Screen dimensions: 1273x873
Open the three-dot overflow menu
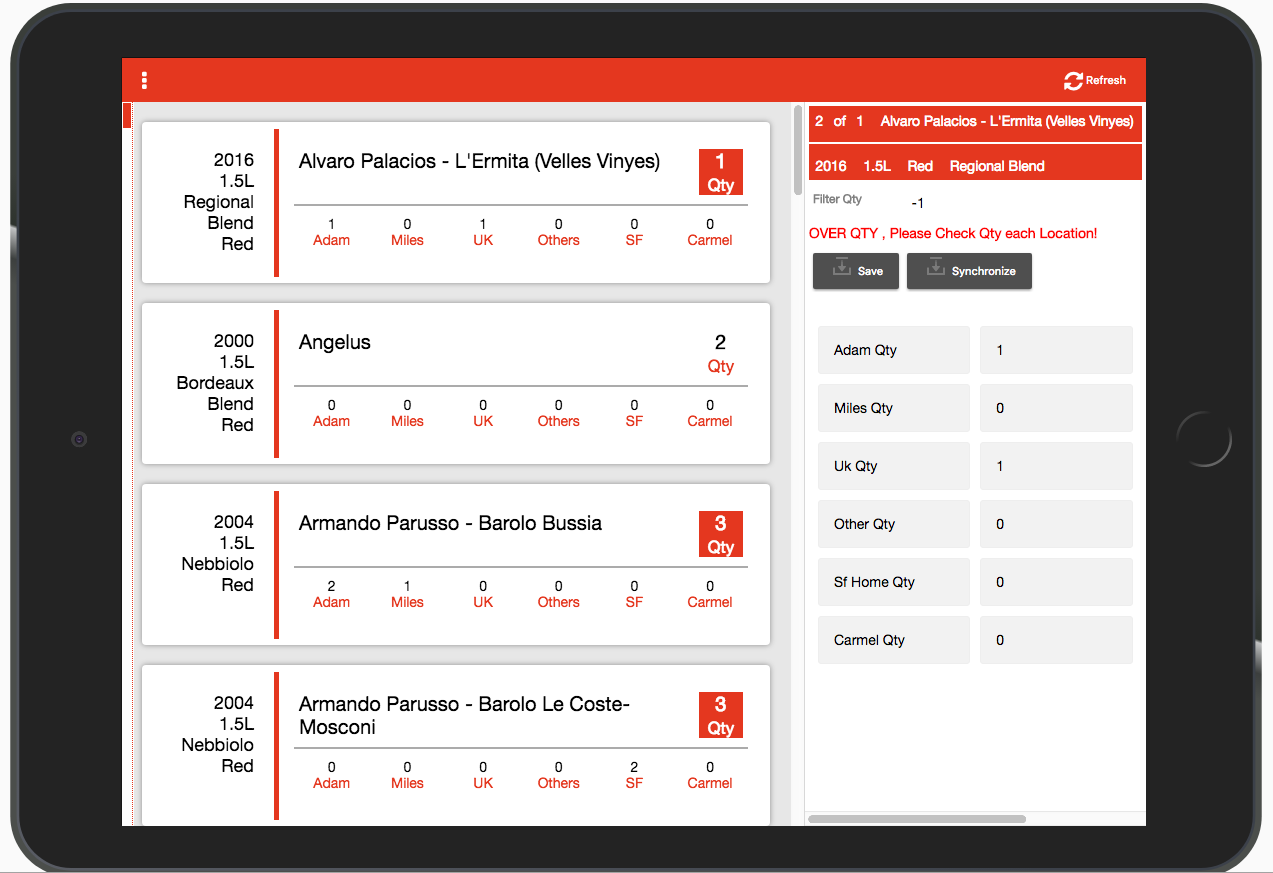point(144,80)
